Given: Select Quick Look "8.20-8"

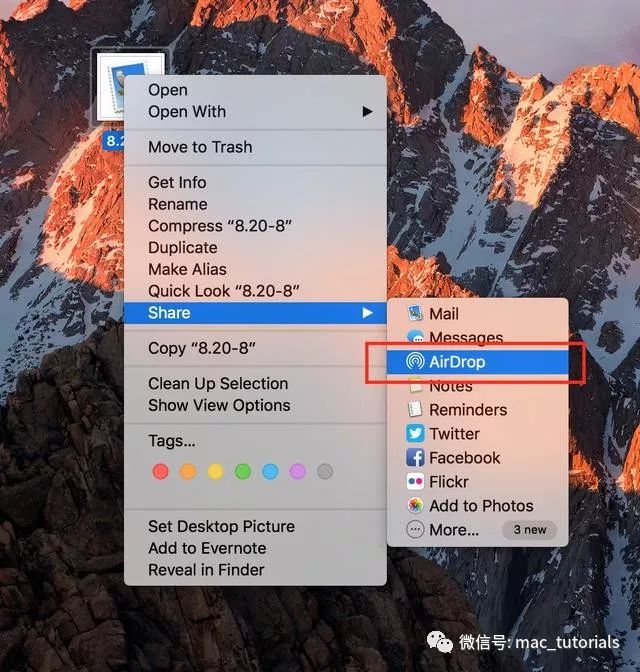Looking at the screenshot, I should pos(224,291).
